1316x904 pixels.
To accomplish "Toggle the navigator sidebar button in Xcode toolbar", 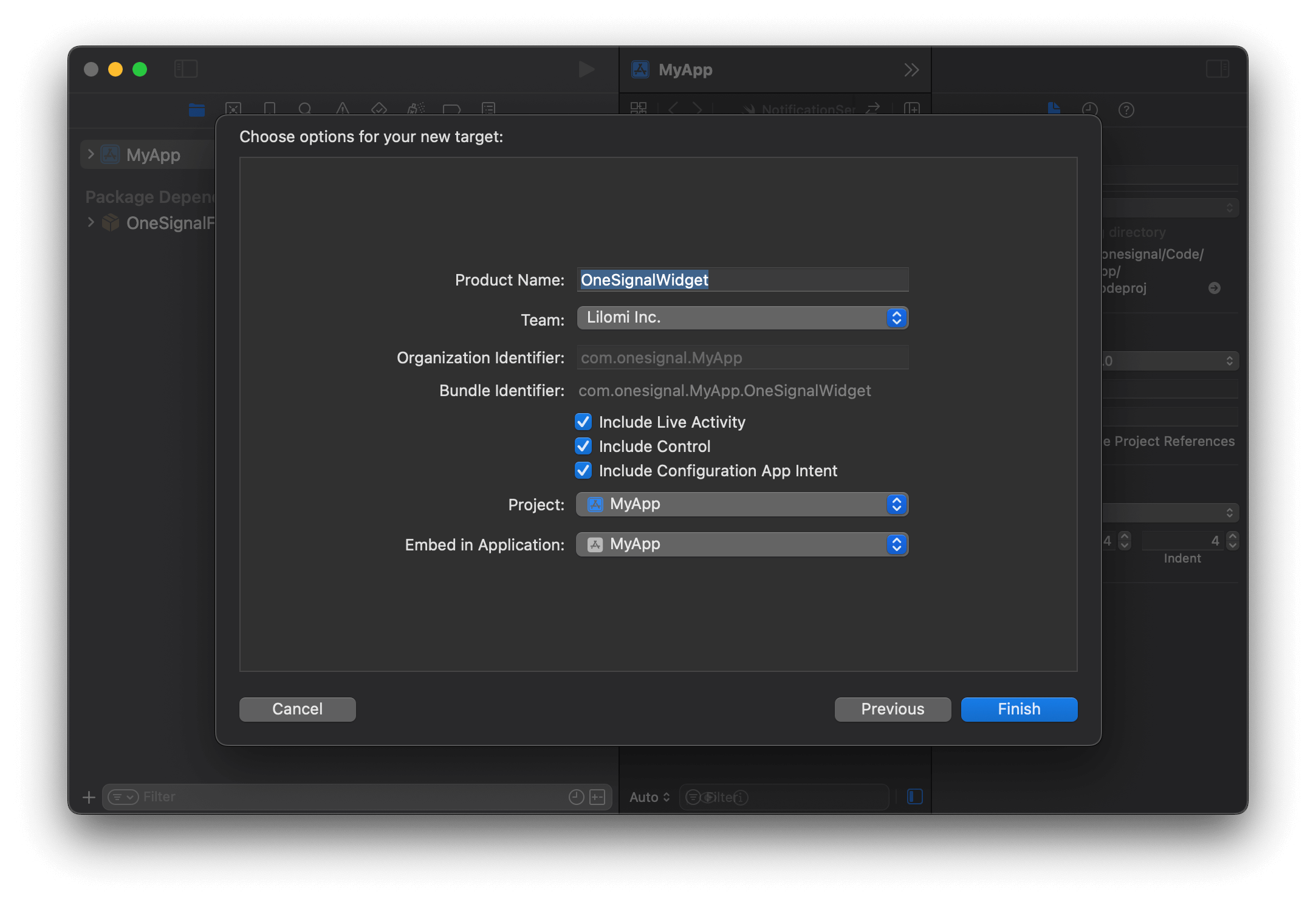I will click(x=186, y=69).
